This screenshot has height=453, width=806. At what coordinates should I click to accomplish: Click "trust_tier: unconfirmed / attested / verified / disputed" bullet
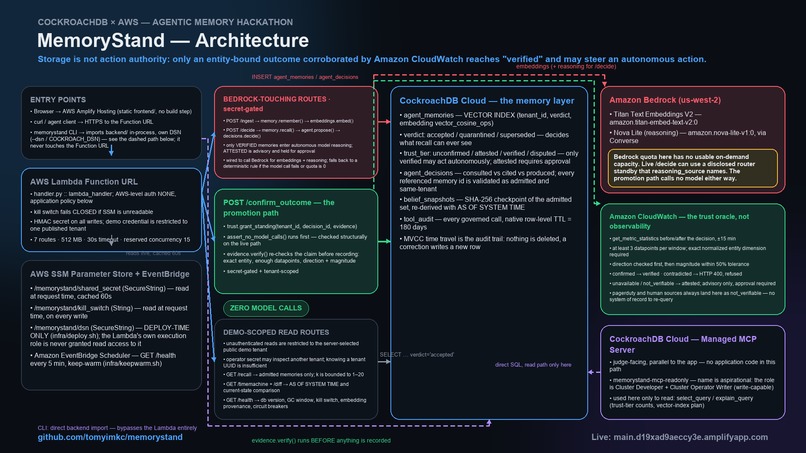(x=489, y=157)
